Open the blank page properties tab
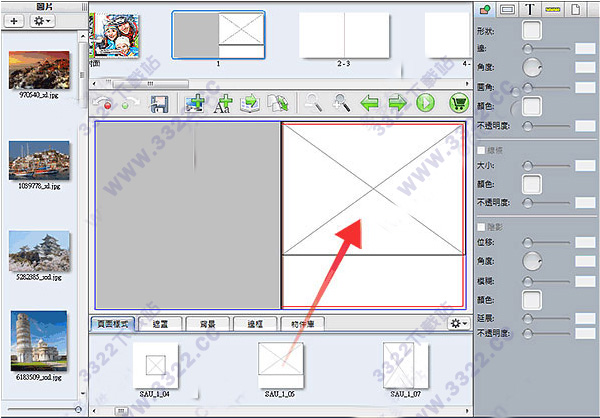600x418 pixels. 576,9
